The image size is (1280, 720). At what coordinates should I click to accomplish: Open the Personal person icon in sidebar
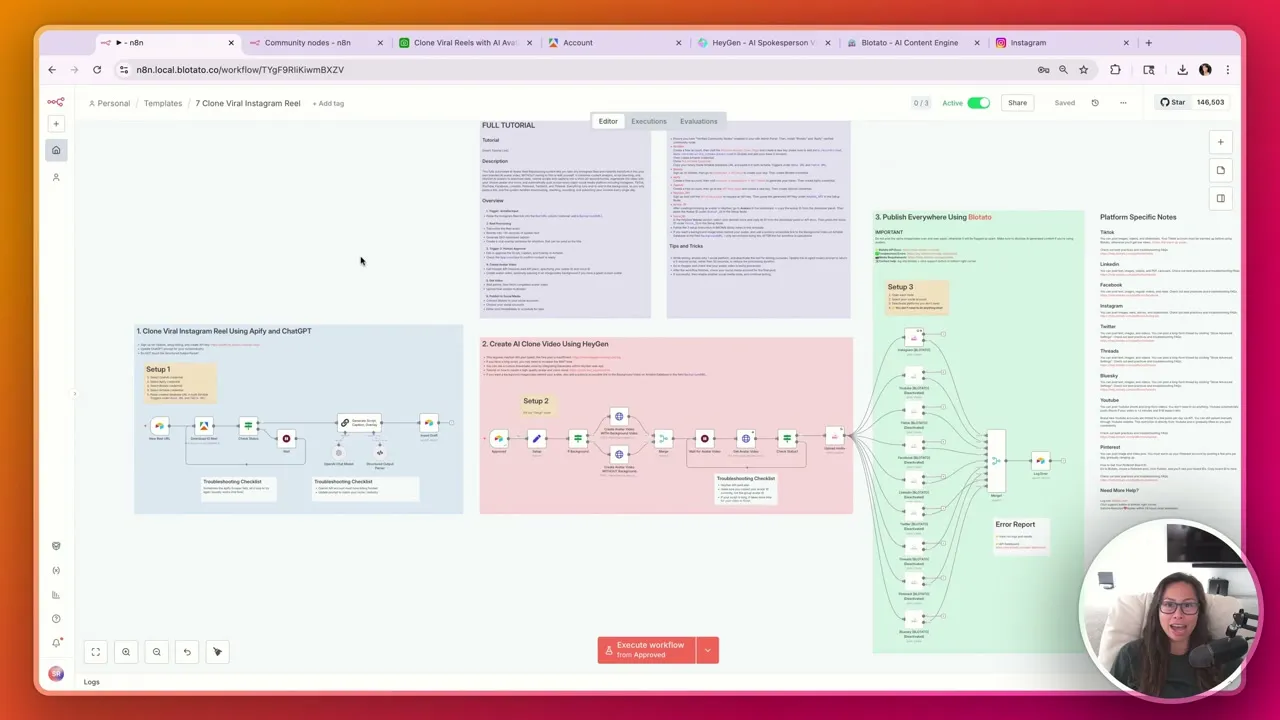[x=56, y=177]
